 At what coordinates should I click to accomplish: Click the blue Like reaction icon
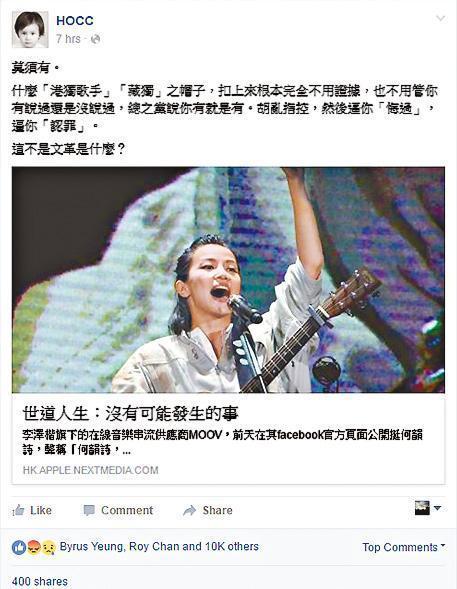tap(19, 548)
